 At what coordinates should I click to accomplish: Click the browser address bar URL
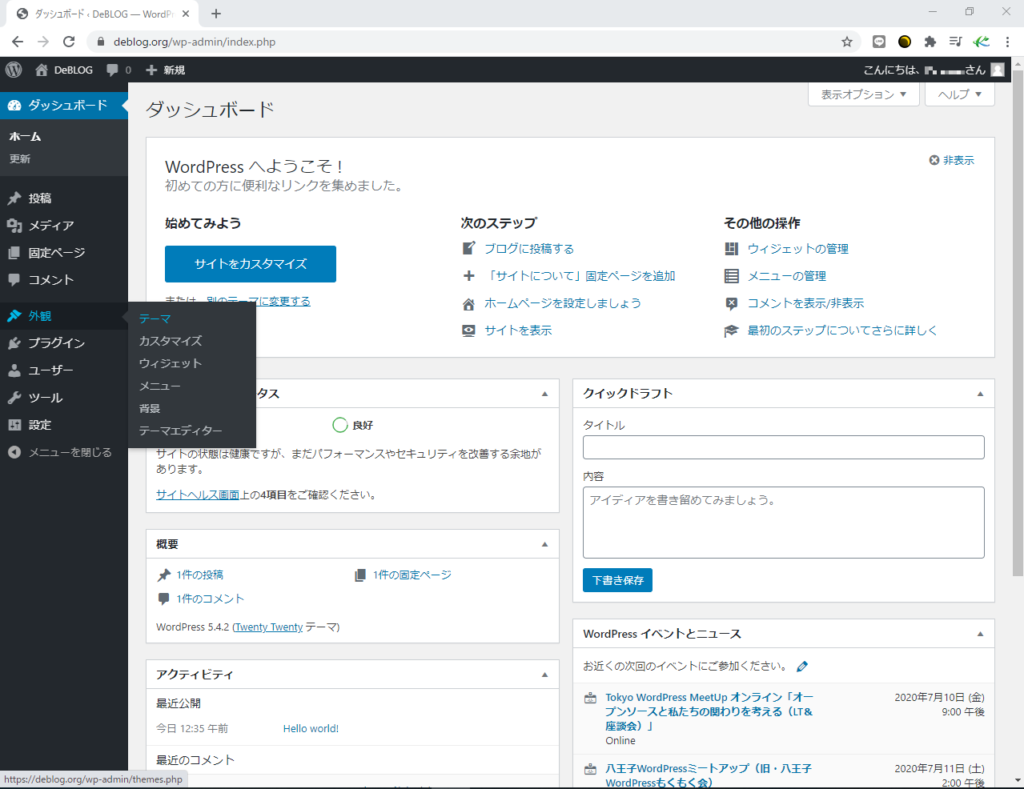coord(195,42)
